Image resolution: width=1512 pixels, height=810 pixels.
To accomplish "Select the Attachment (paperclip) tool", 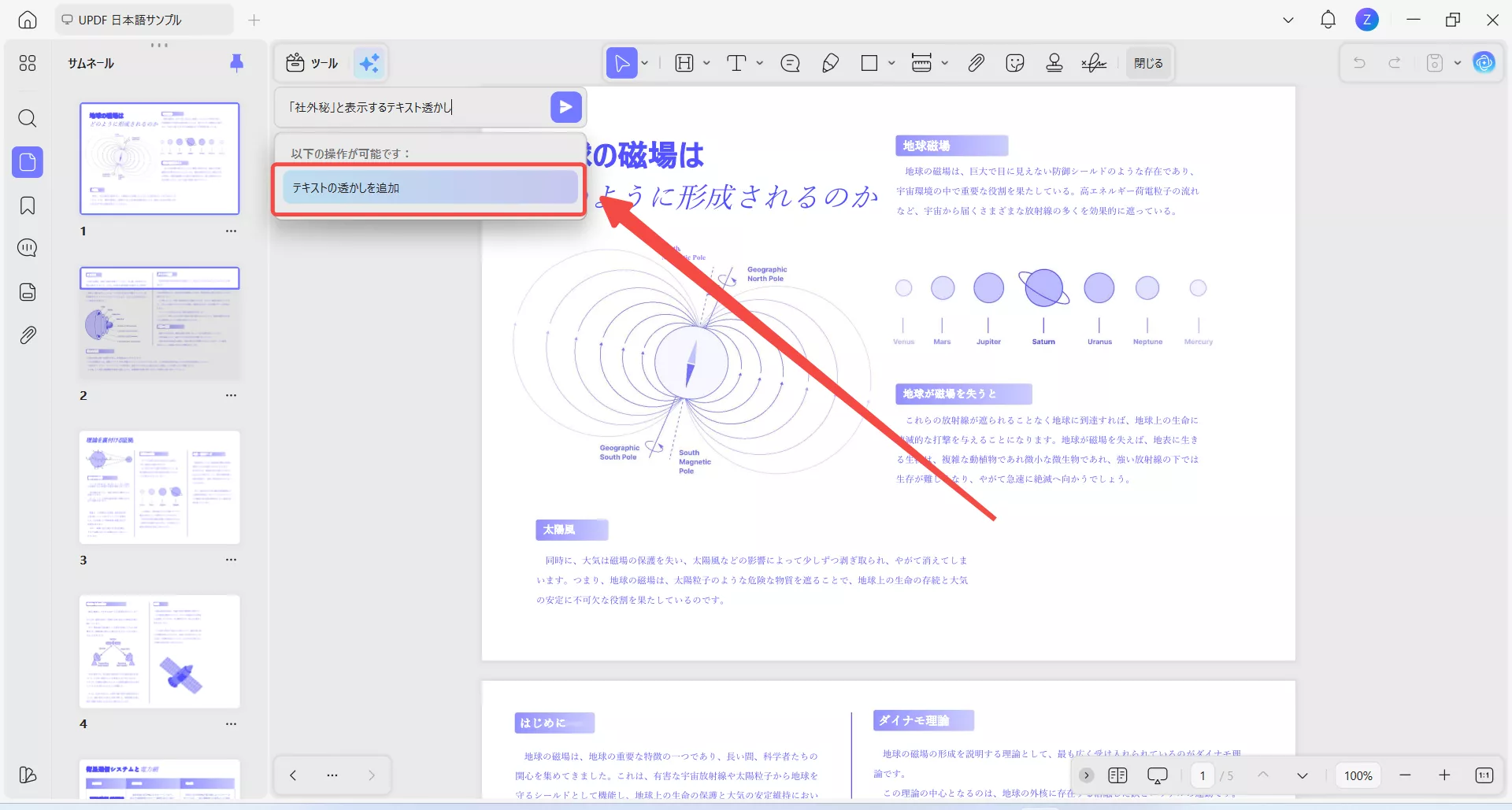I will pos(976,63).
